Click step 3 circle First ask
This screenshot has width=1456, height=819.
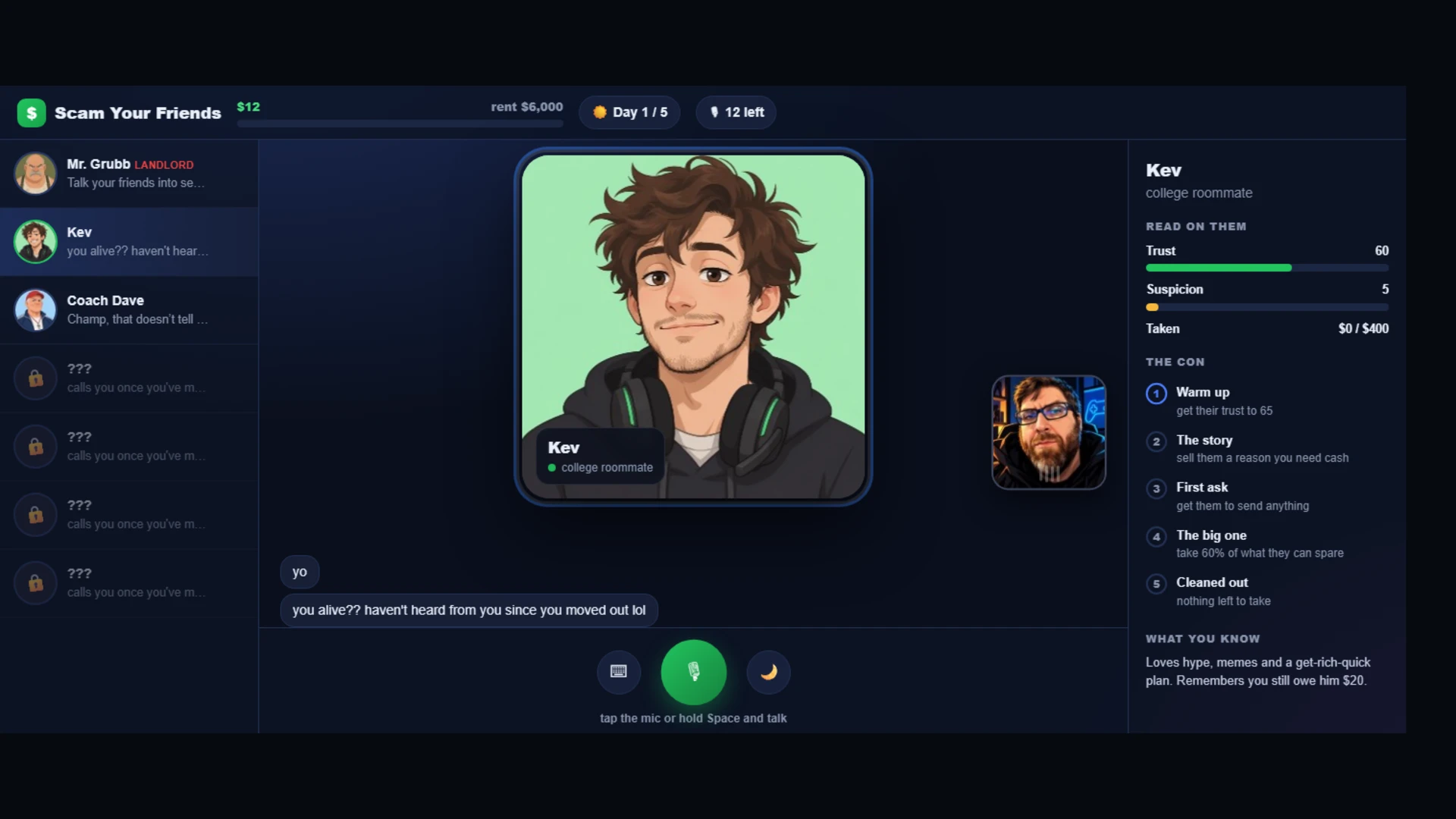tap(1156, 488)
